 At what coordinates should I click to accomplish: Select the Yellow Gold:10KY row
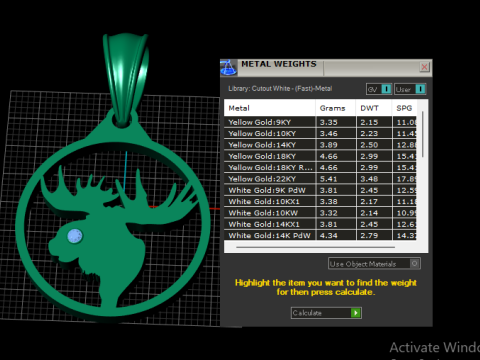pos(320,133)
